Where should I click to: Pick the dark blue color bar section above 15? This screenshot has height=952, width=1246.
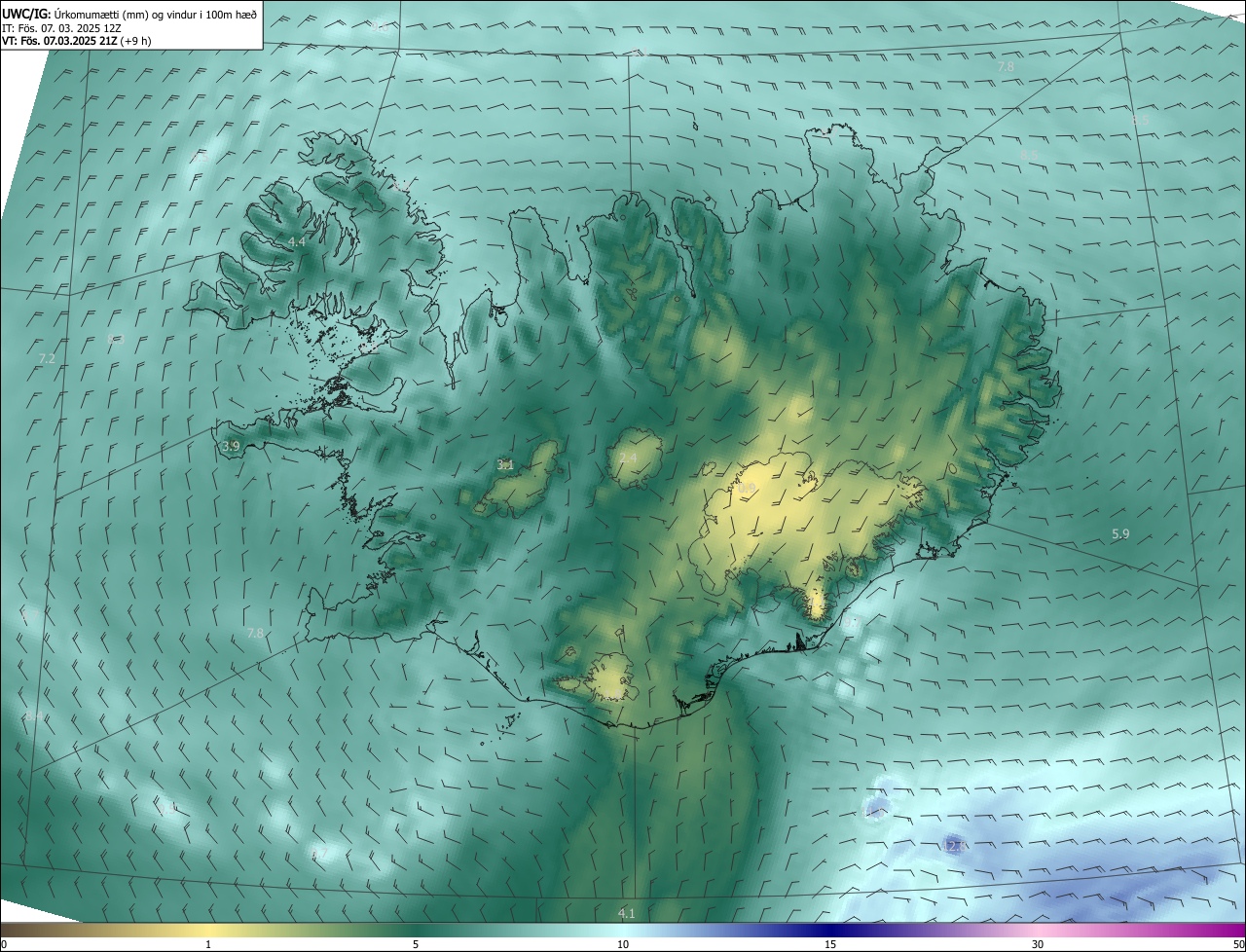[x=830, y=930]
